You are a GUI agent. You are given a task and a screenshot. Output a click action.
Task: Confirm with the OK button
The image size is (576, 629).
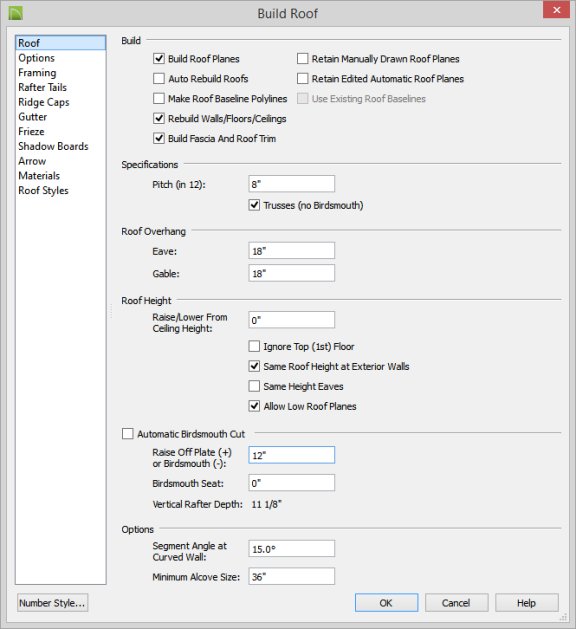point(386,603)
